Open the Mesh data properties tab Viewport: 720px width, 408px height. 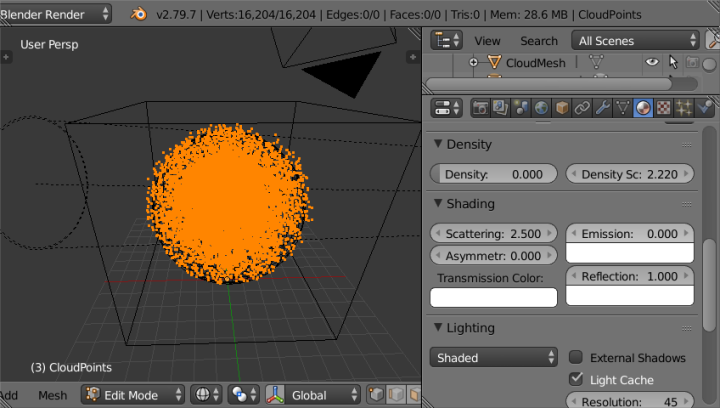click(624, 108)
